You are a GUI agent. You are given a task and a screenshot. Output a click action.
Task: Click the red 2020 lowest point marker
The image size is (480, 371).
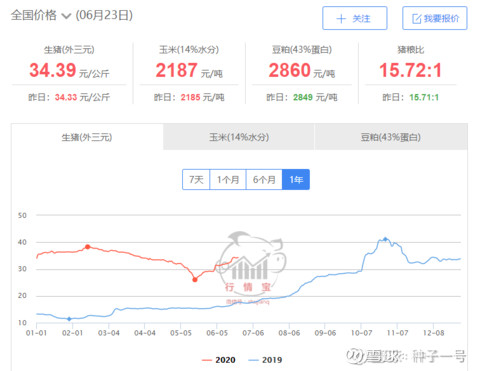[195, 280]
